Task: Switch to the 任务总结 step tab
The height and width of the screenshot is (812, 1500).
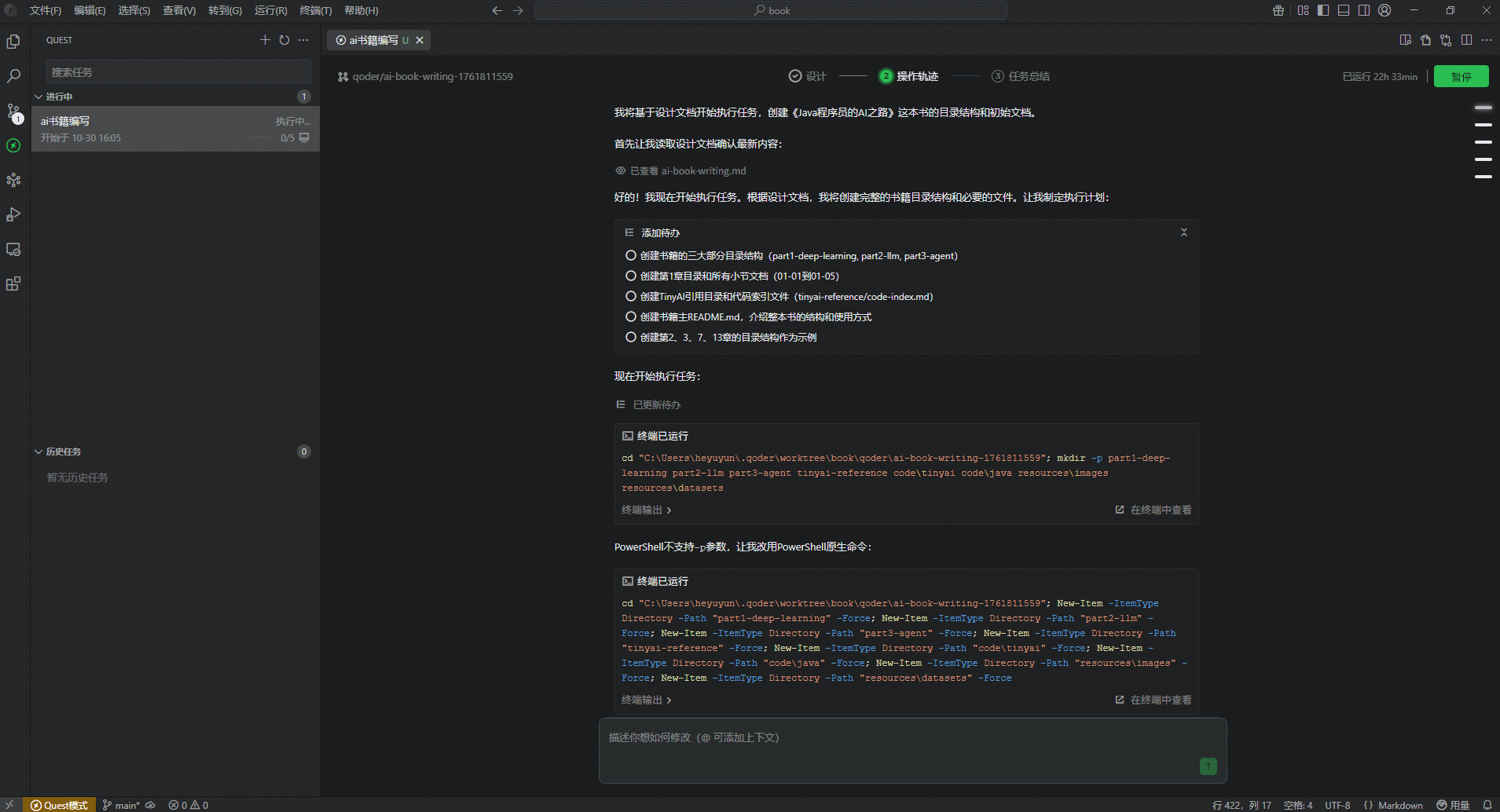Action: coord(1021,76)
